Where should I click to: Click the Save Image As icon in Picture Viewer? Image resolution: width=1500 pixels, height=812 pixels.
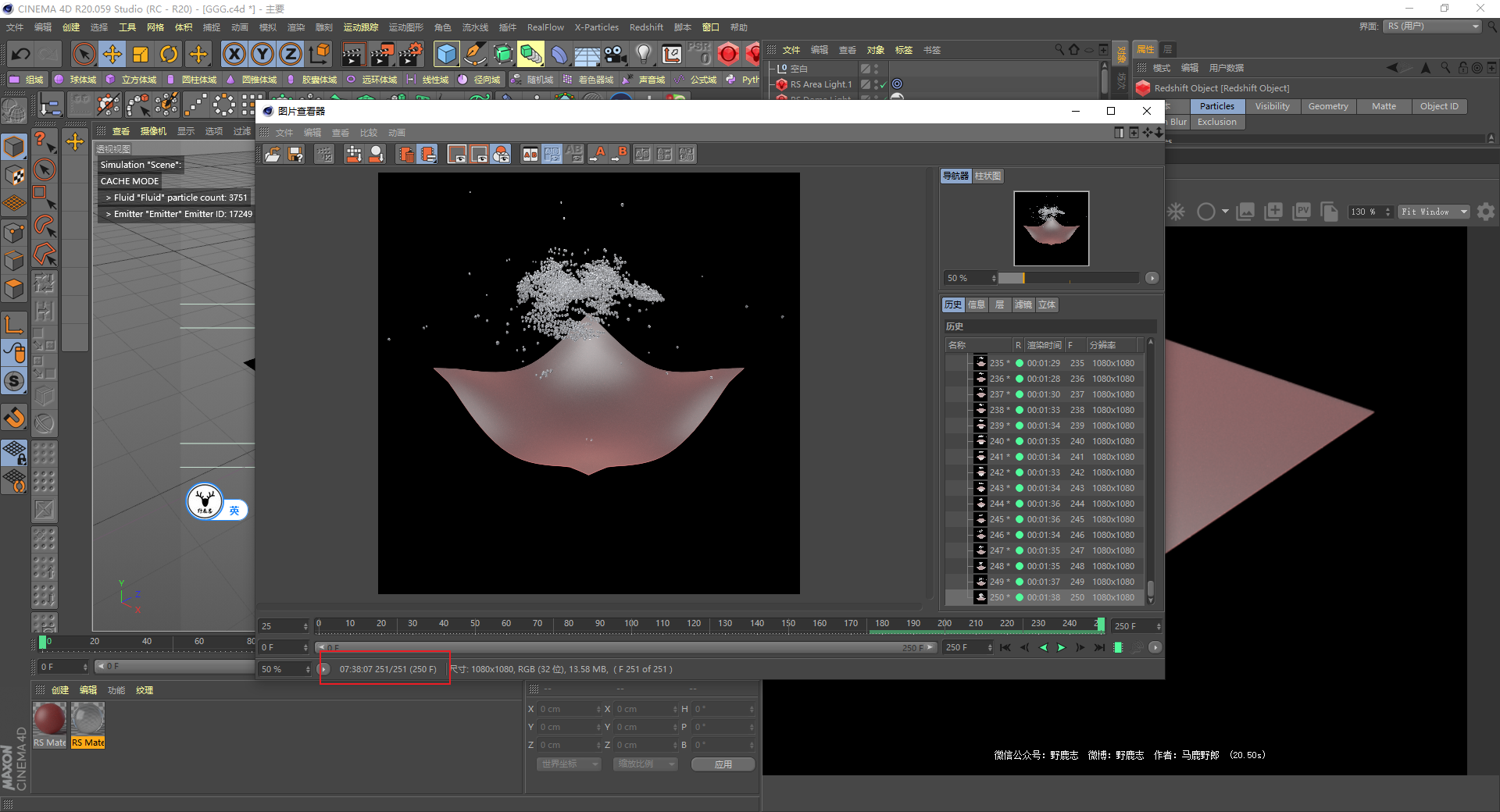tap(295, 154)
